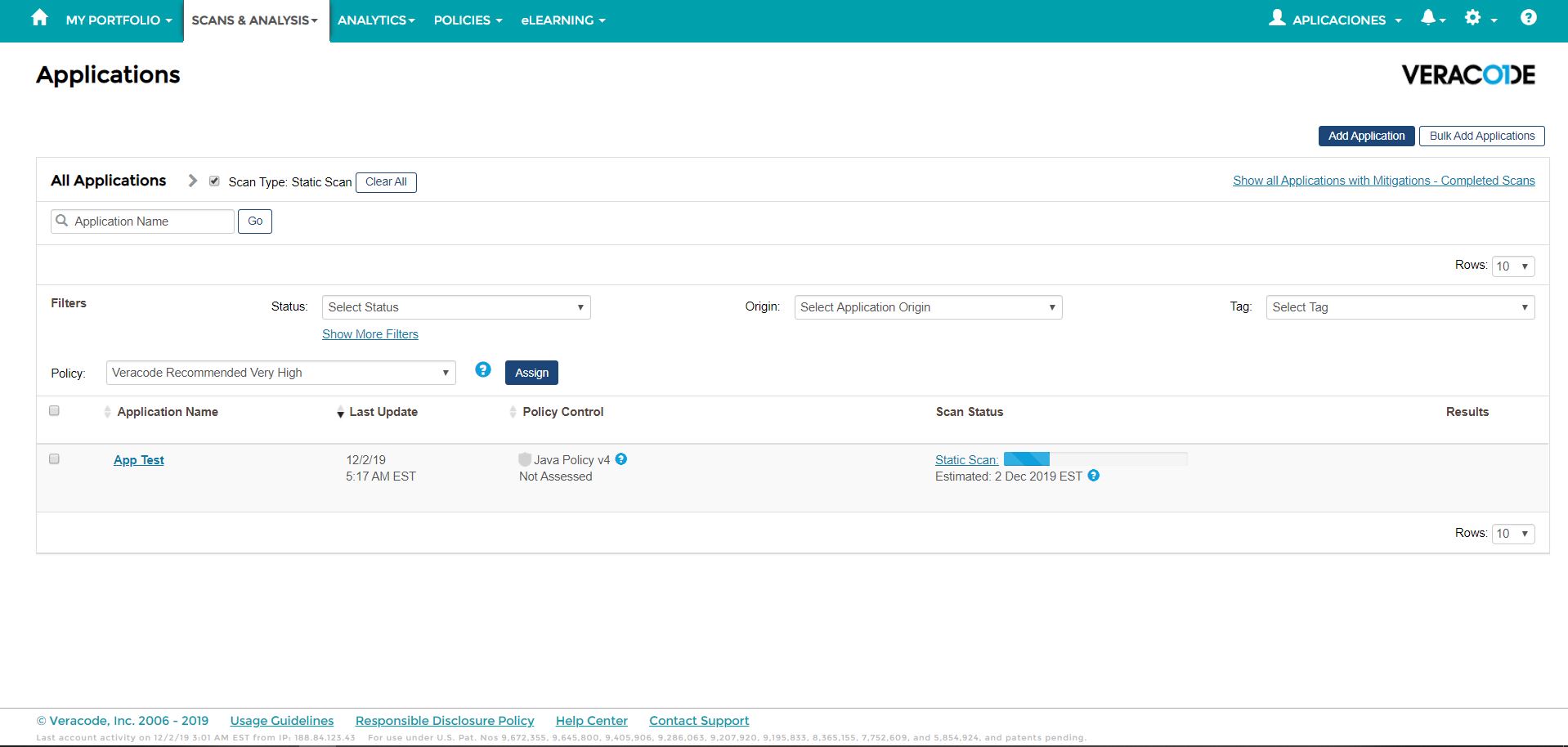
Task: Open the Responsible Disclosure Policy link
Action: click(x=445, y=721)
